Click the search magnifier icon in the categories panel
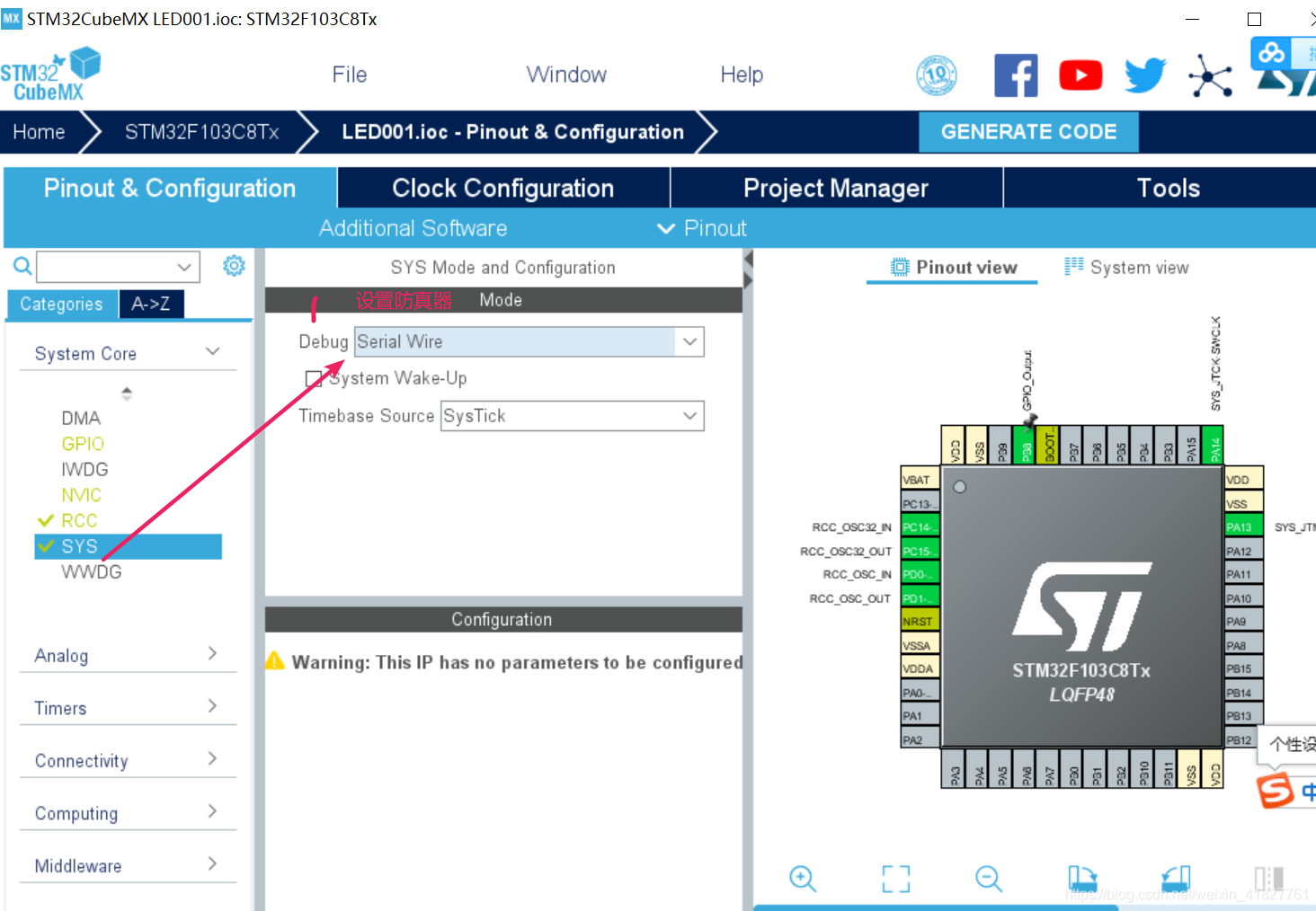 click(22, 266)
